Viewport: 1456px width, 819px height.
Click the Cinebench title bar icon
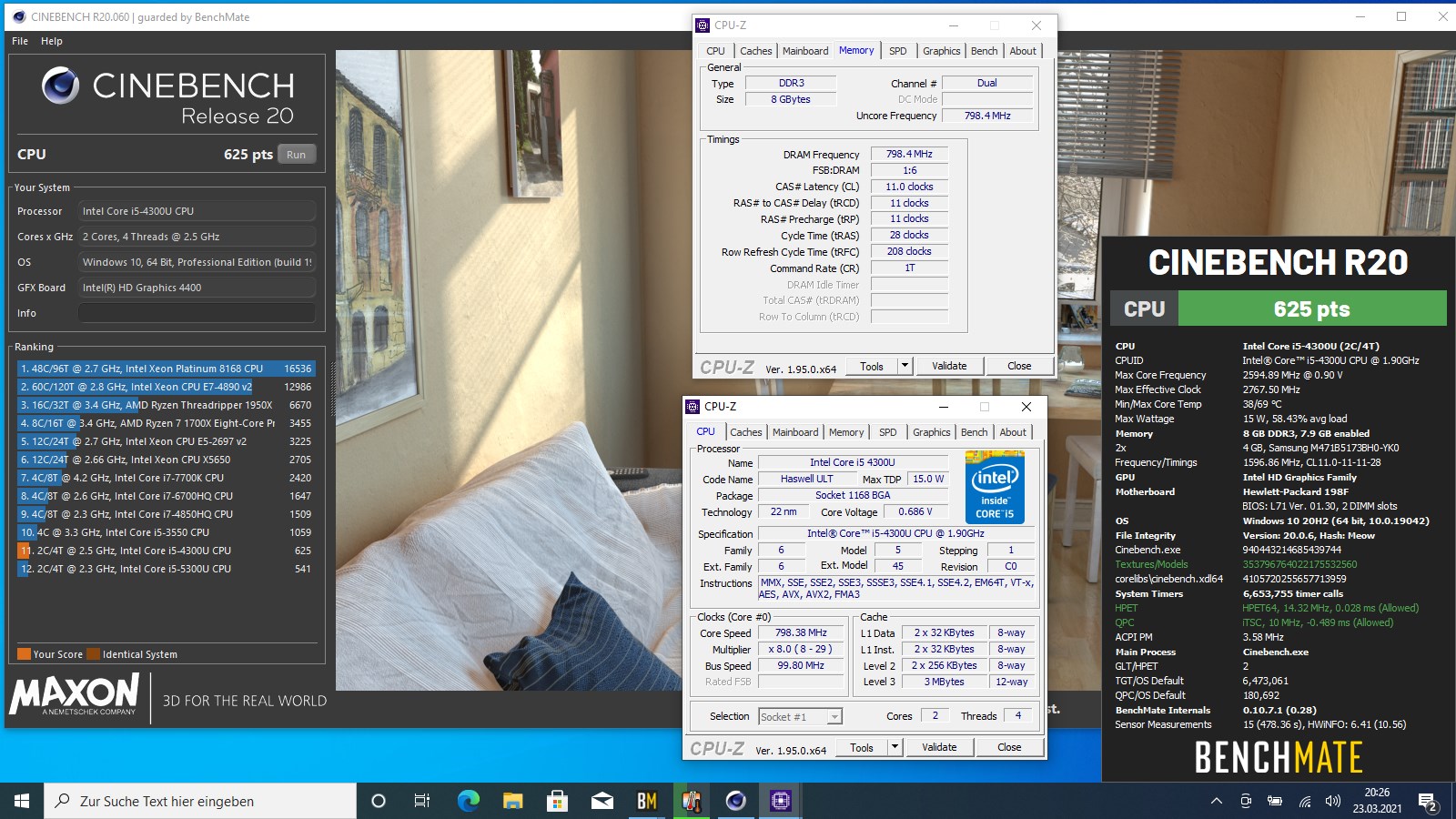19,16
